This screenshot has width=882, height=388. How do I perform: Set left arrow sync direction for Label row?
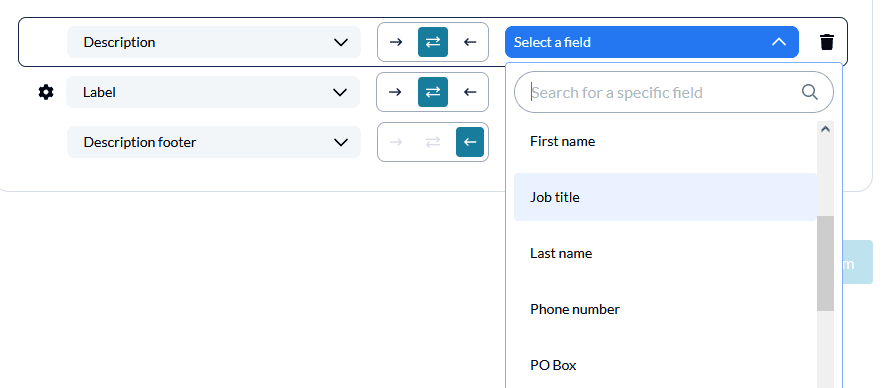tap(470, 92)
